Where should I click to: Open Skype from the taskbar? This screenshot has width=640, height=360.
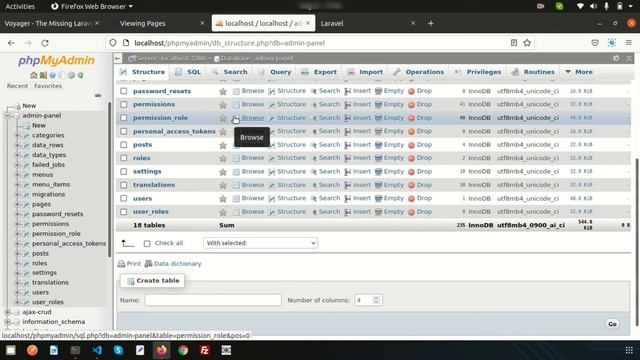tap(118, 350)
